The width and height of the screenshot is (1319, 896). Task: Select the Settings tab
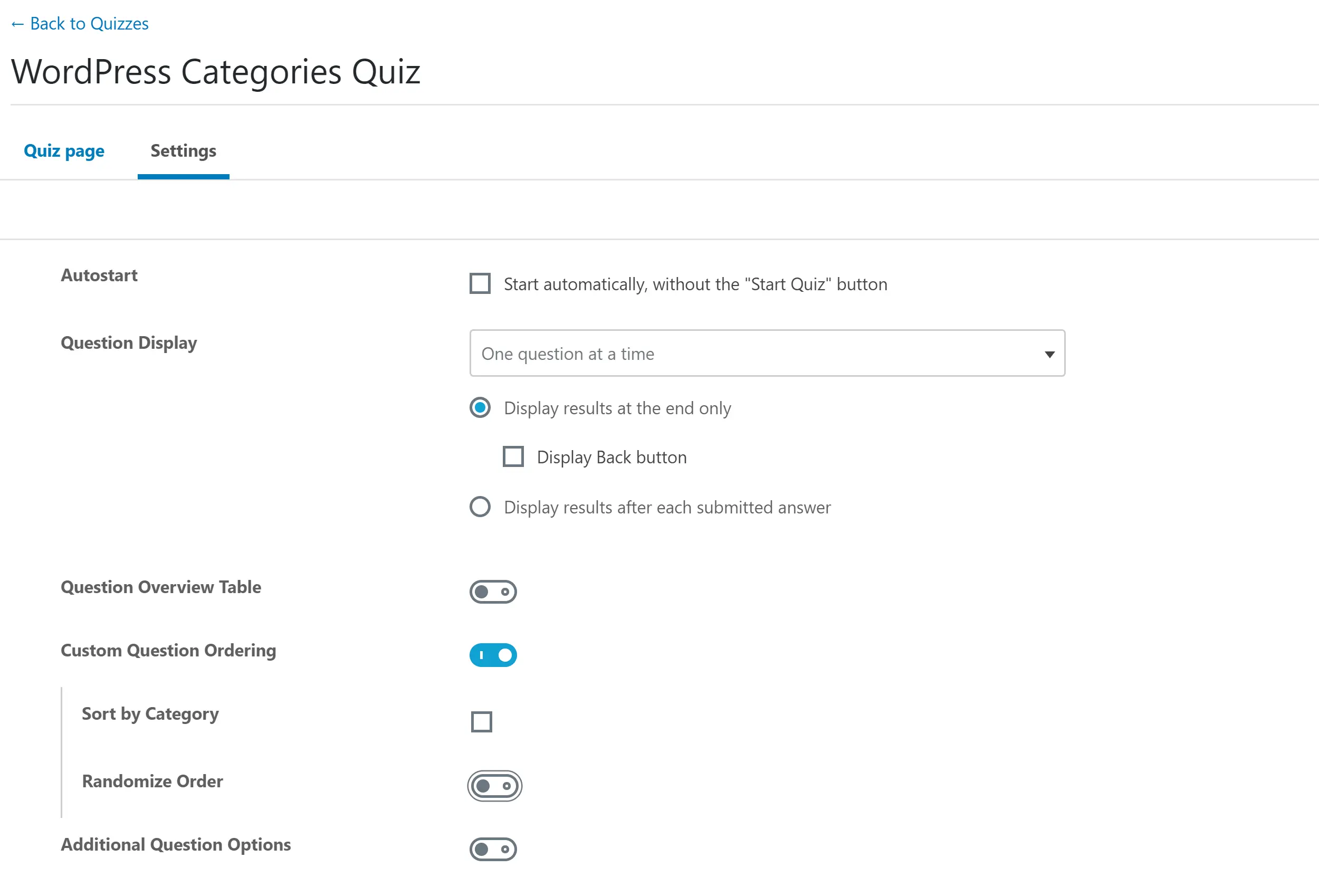(183, 151)
